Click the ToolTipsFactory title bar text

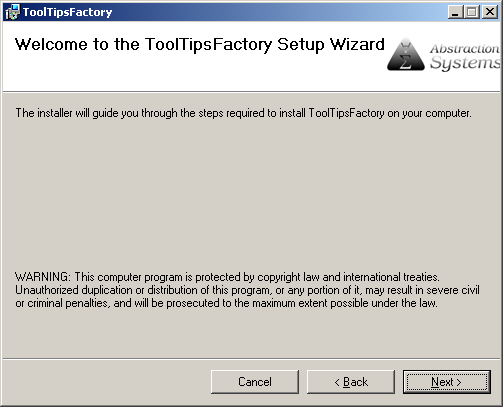point(67,12)
